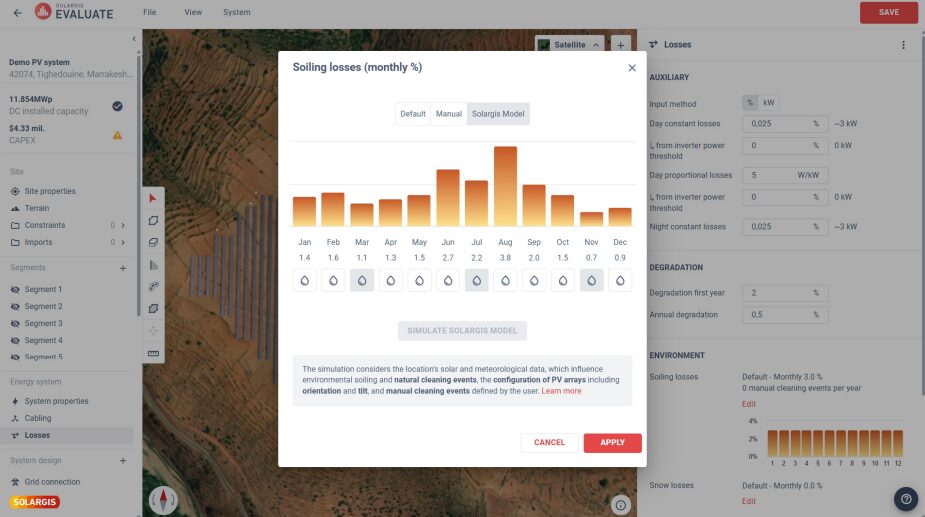
Task: Click the back arrow in header
Action: pos(17,12)
